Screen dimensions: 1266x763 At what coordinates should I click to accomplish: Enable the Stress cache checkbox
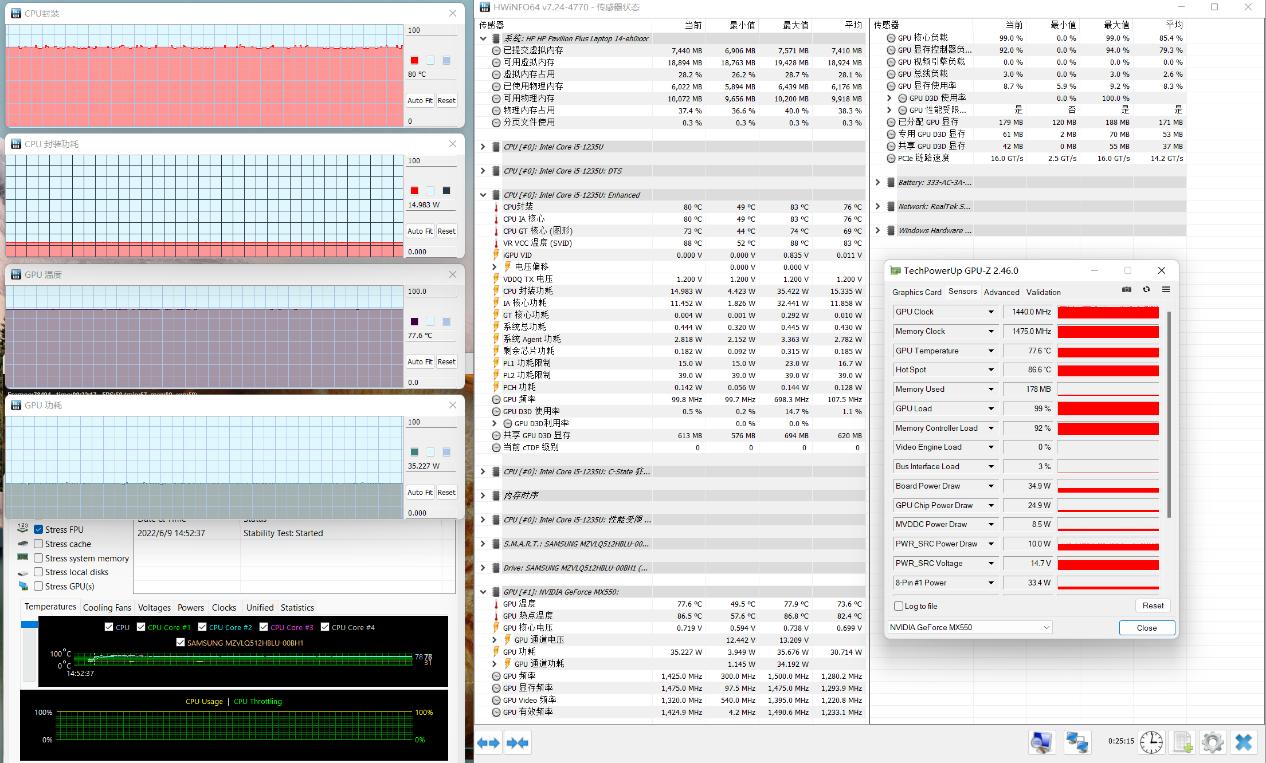coord(39,544)
